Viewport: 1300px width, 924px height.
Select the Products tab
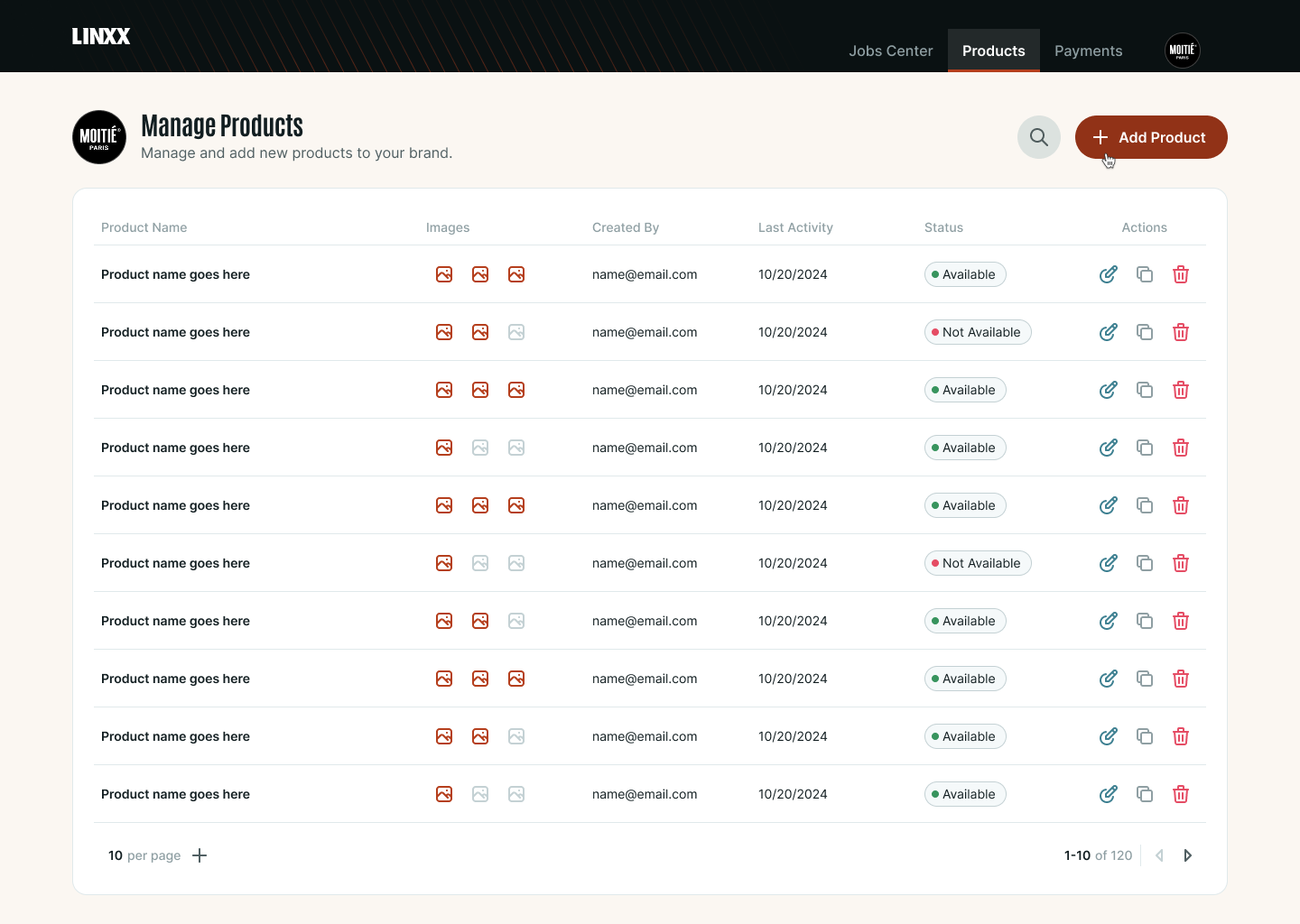pyautogui.click(x=993, y=51)
